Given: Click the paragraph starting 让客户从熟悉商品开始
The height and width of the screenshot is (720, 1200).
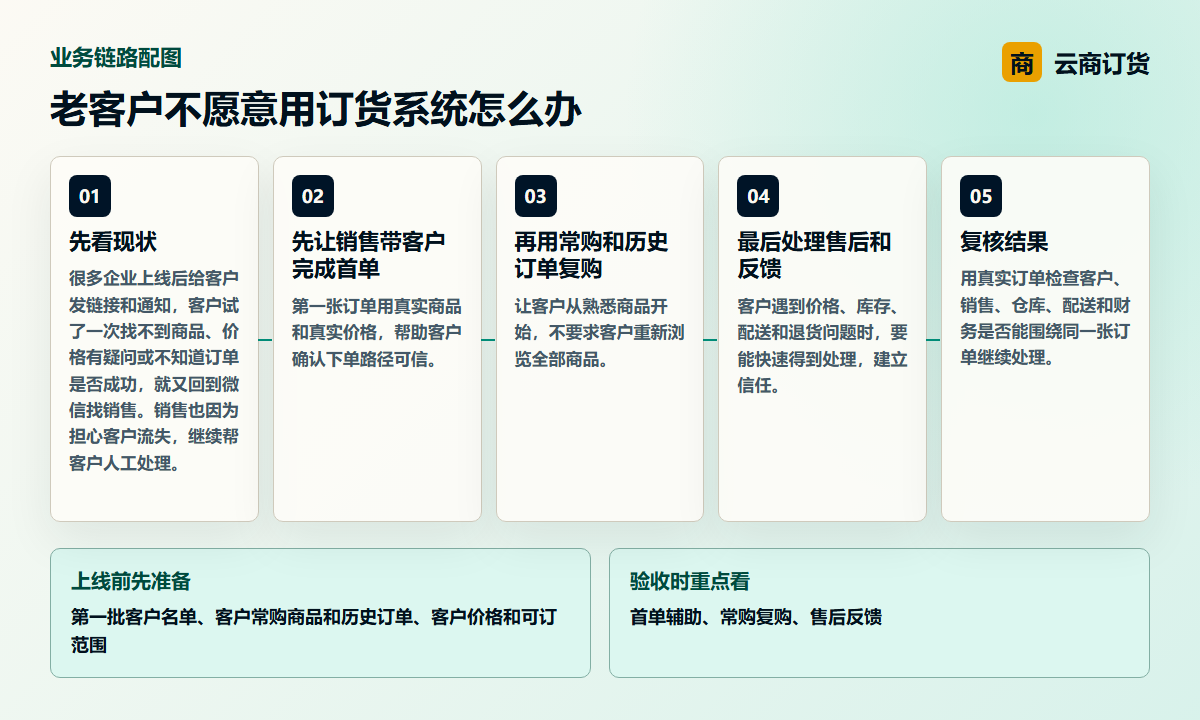Looking at the screenshot, I should [x=600, y=332].
